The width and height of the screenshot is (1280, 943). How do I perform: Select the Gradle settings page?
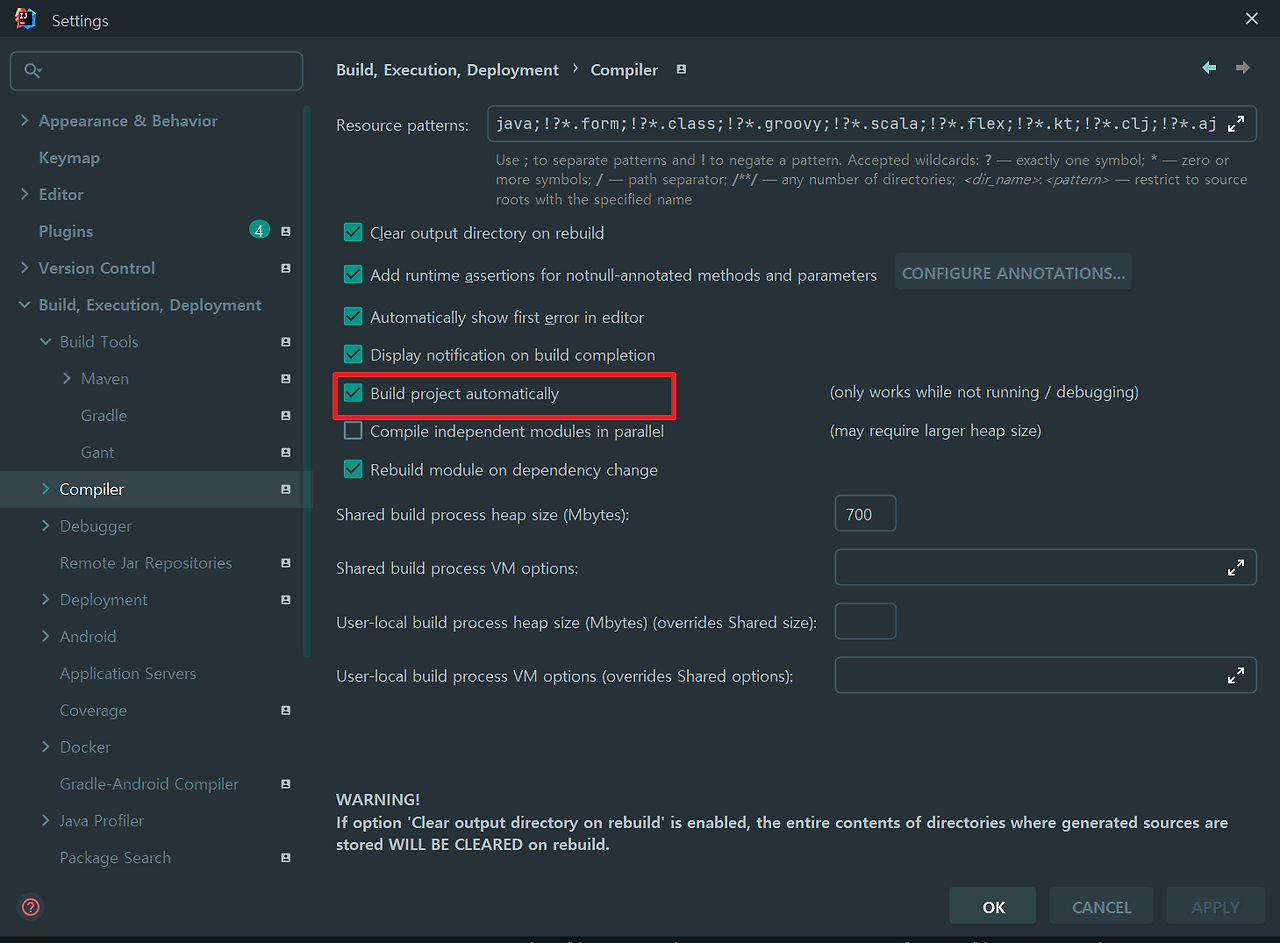[x=104, y=415]
